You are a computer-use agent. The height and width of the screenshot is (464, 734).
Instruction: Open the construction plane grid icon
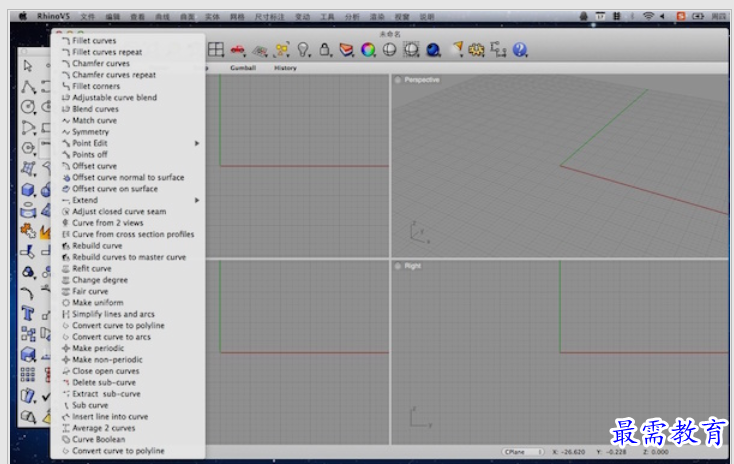260,50
